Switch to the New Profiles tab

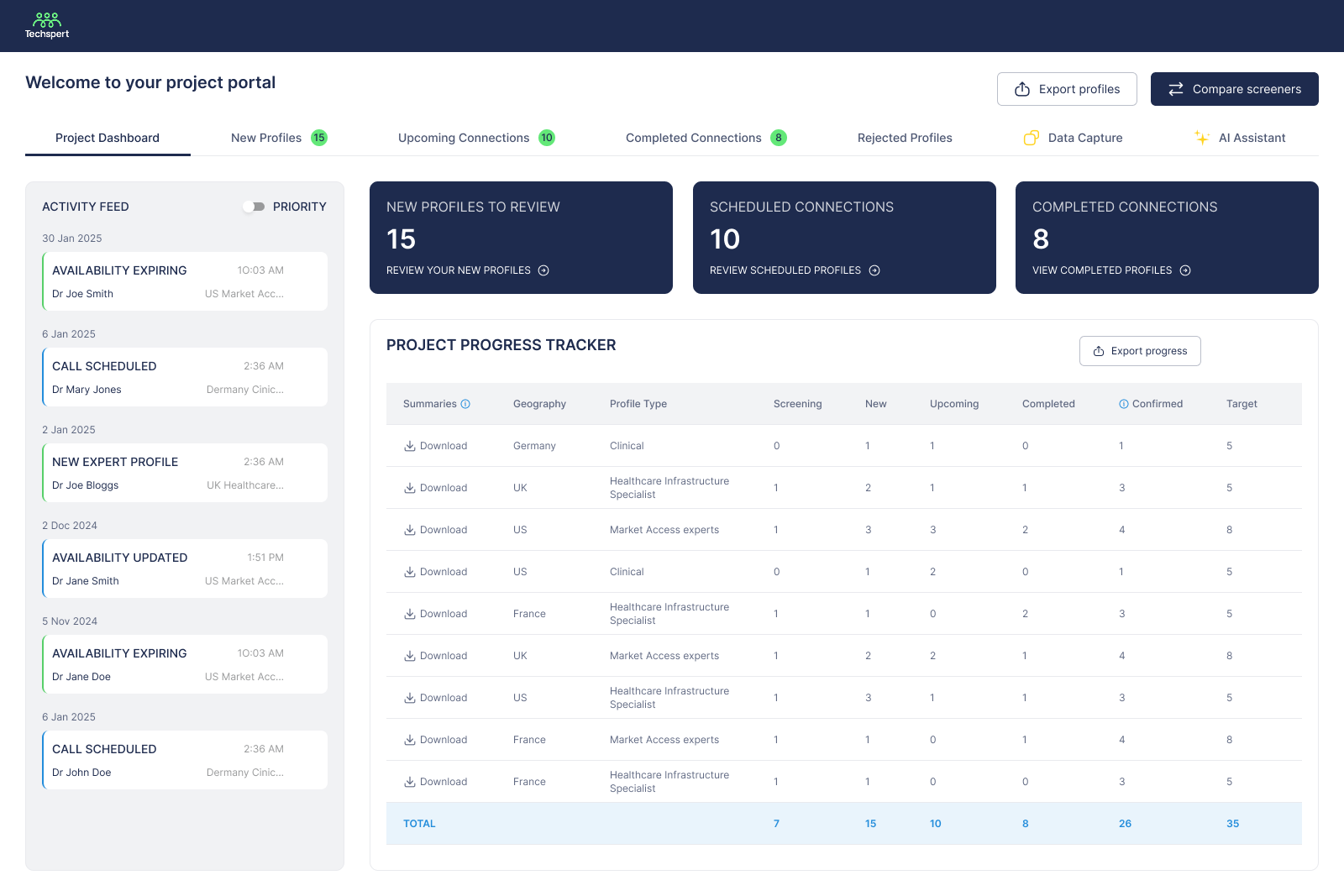[279, 138]
